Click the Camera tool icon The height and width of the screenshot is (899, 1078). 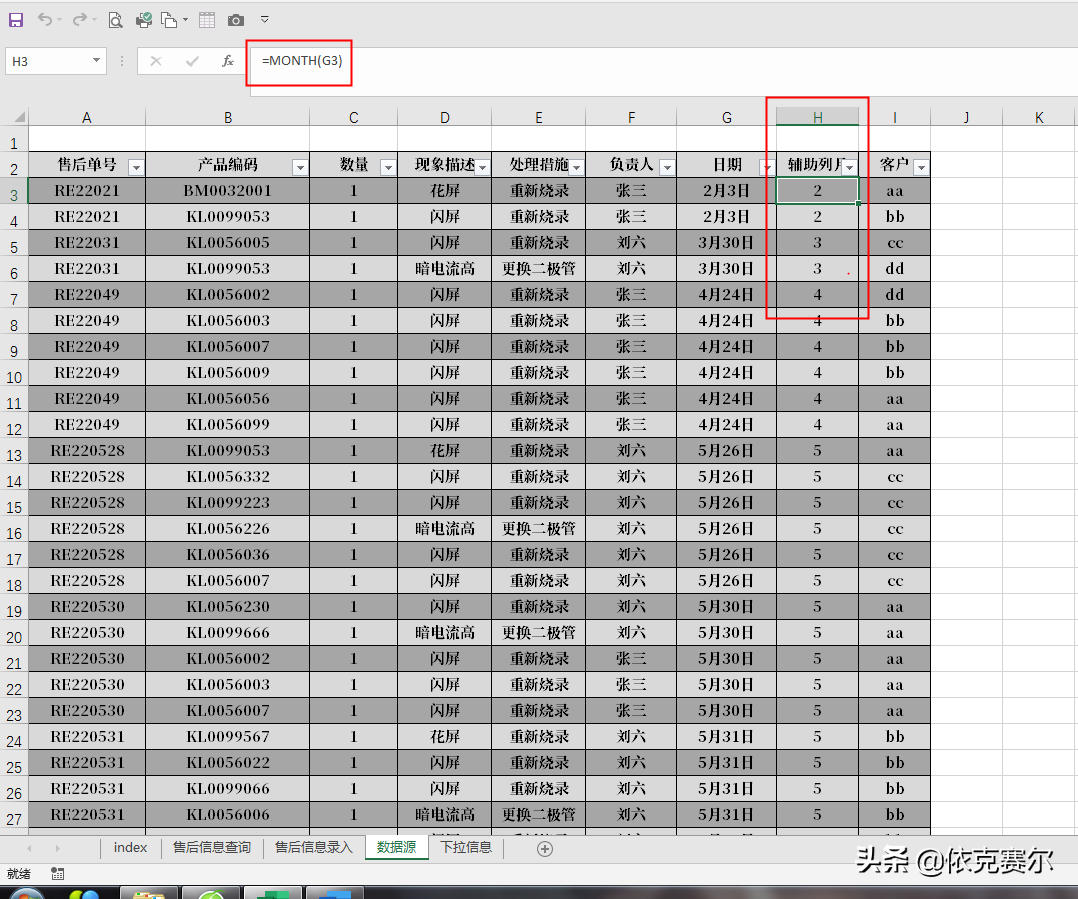tap(236, 20)
